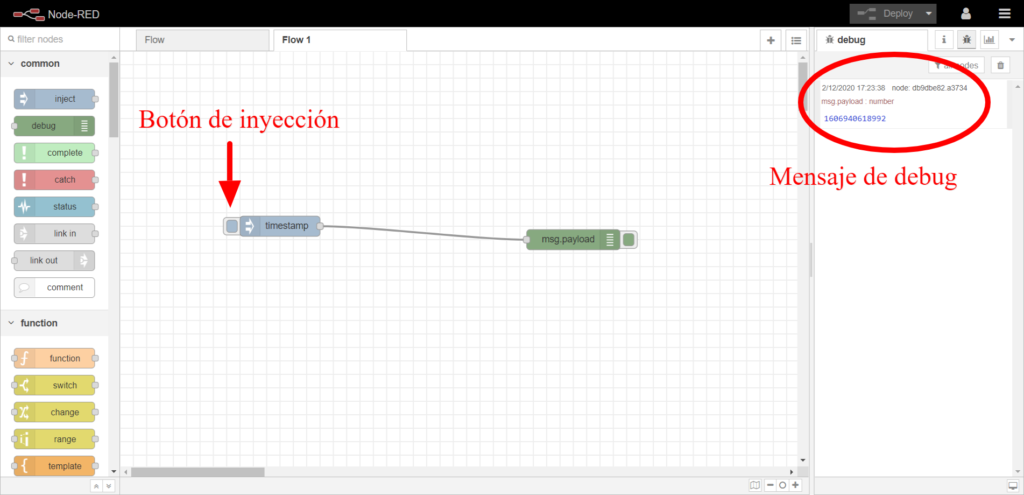Choose the range node in the palette
The height and width of the screenshot is (495, 1024).
pyautogui.click(x=54, y=439)
